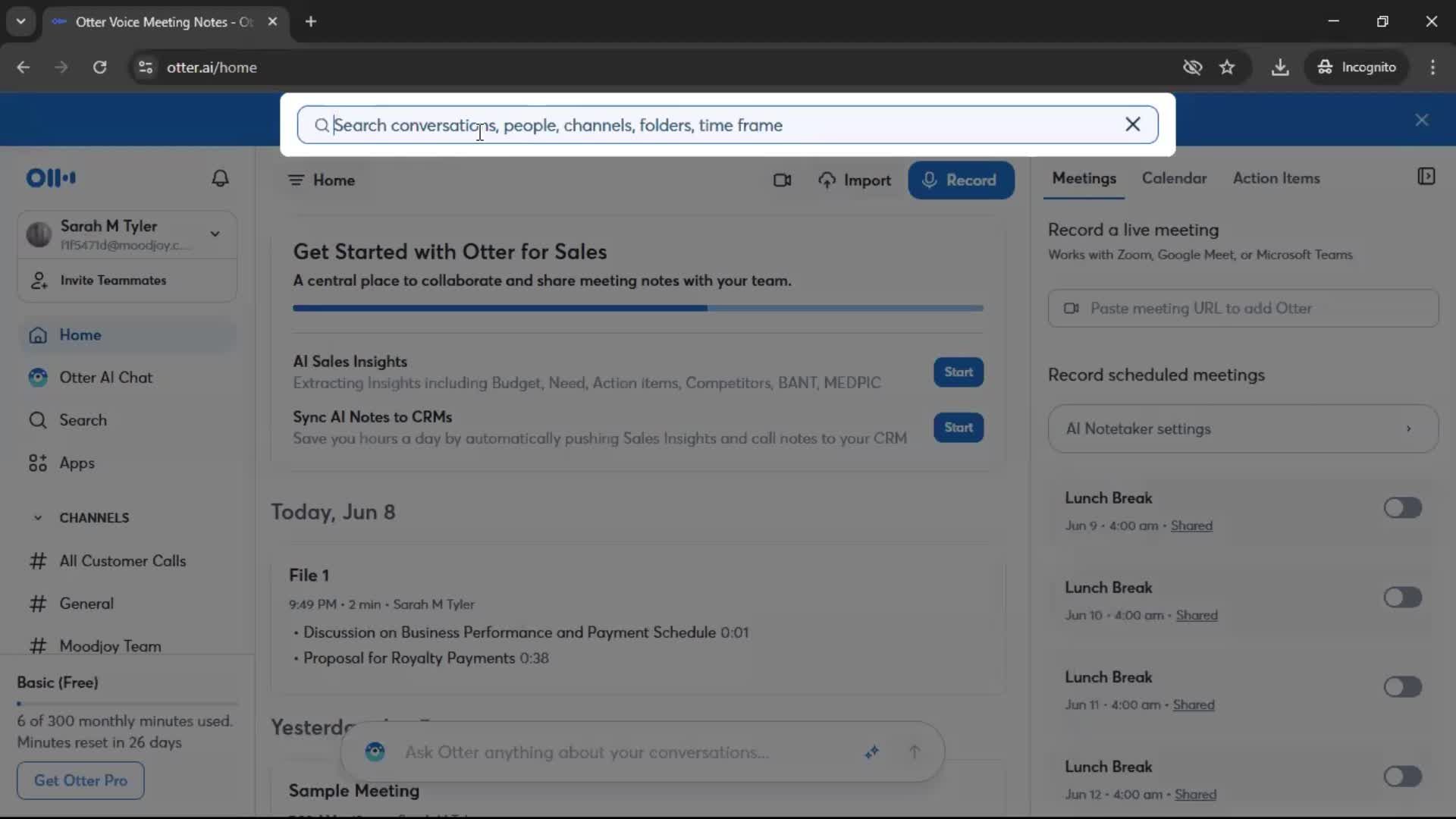Switch to the Meetings tab
Screen dimensions: 1456x819
(1084, 178)
